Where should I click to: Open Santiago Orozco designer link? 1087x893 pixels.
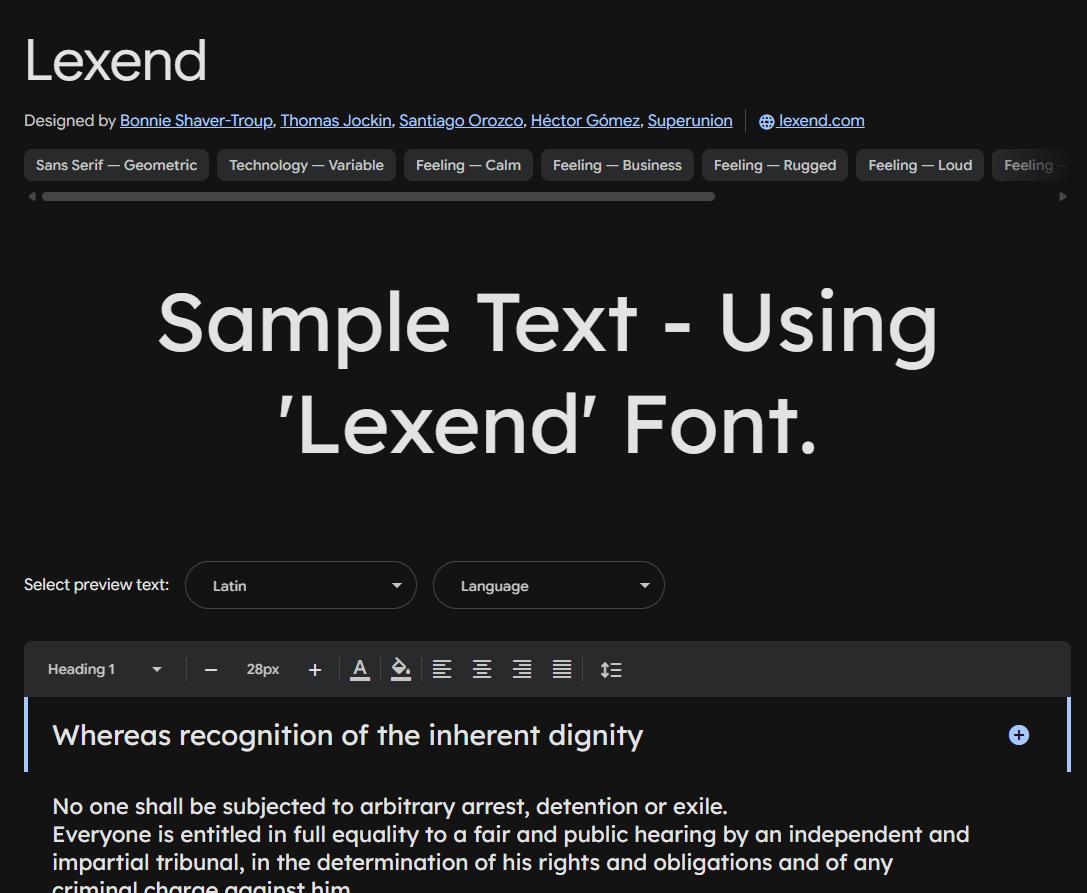(461, 121)
